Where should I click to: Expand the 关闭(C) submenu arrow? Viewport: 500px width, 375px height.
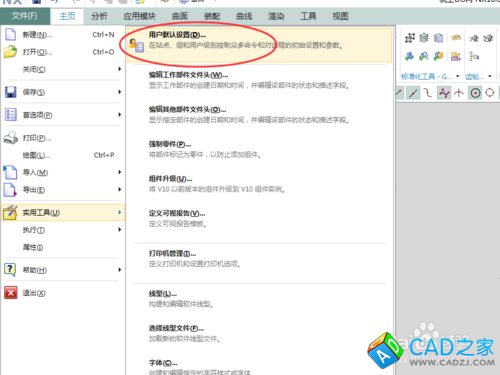click(x=120, y=69)
